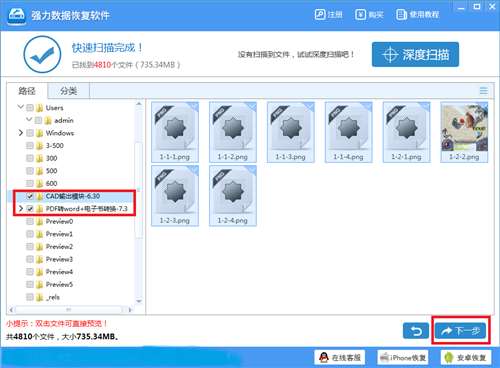Open the 使用教程 tutorial link
The width and height of the screenshot is (500, 368).
(x=417, y=15)
